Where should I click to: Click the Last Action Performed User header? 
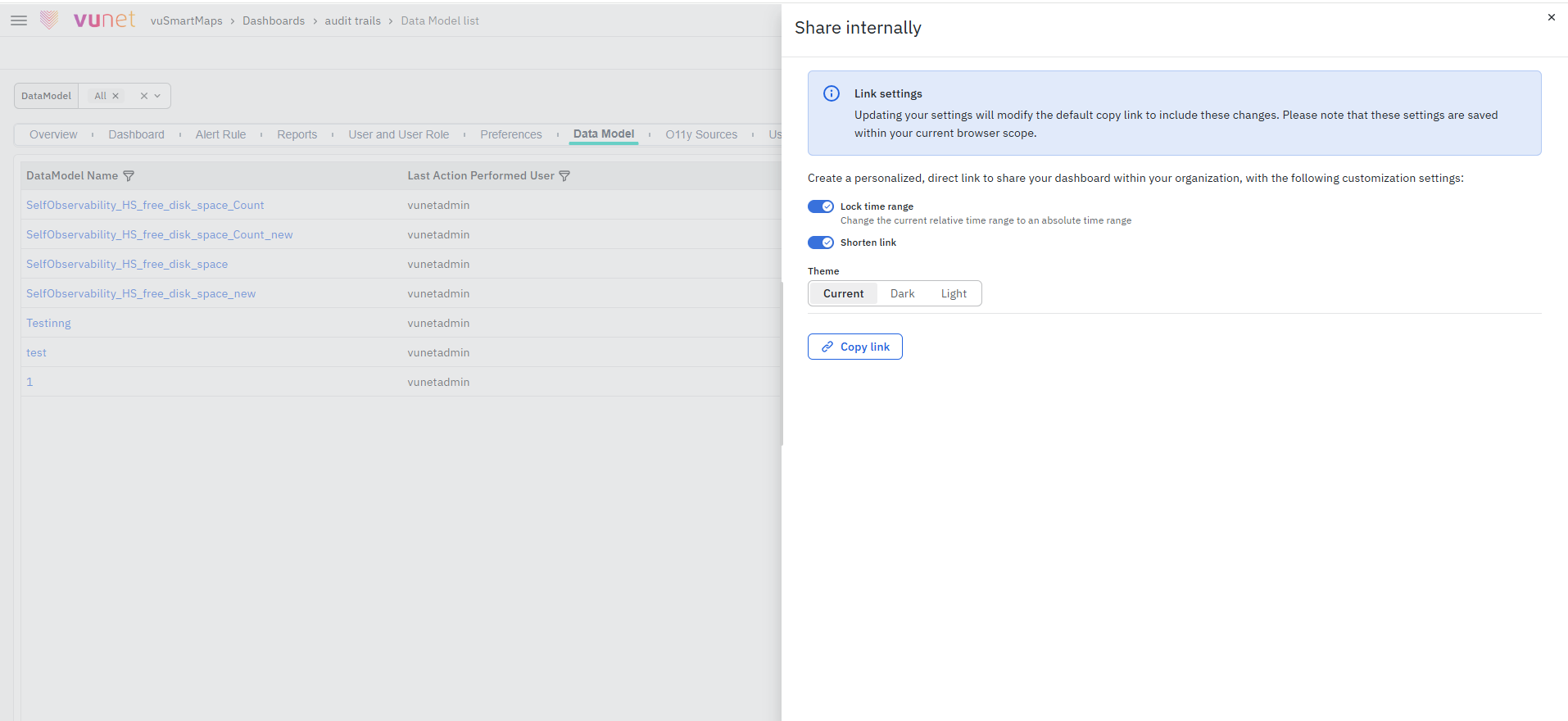click(x=481, y=175)
